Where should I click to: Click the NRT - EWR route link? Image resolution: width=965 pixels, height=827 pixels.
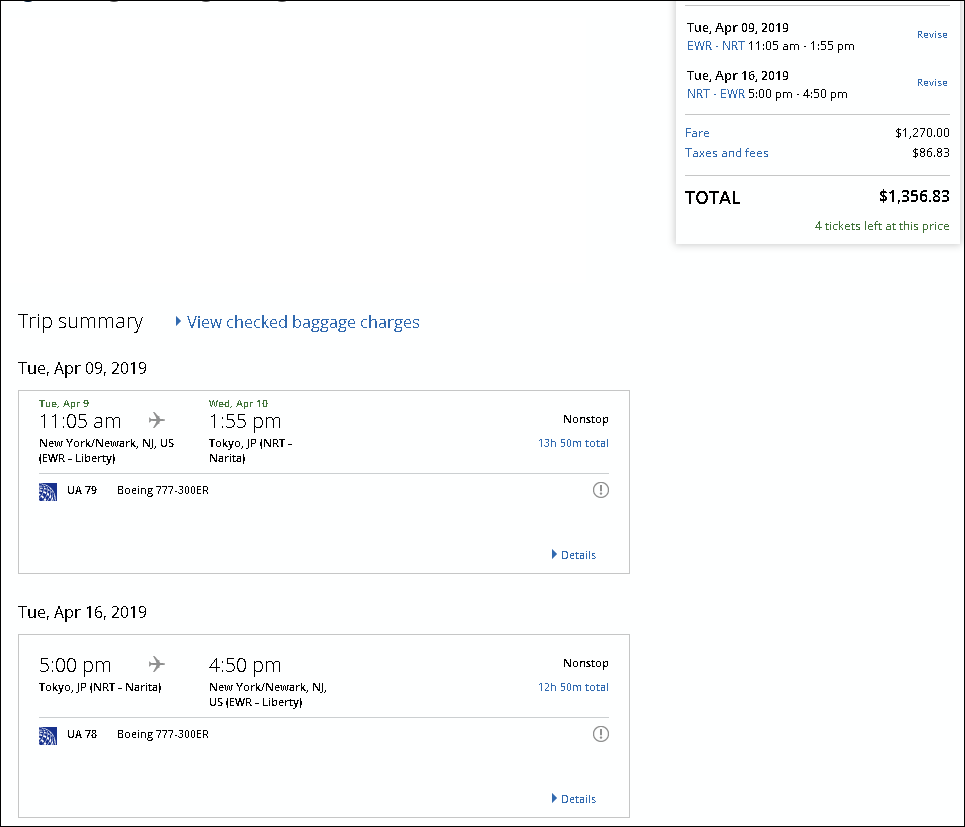coord(715,94)
